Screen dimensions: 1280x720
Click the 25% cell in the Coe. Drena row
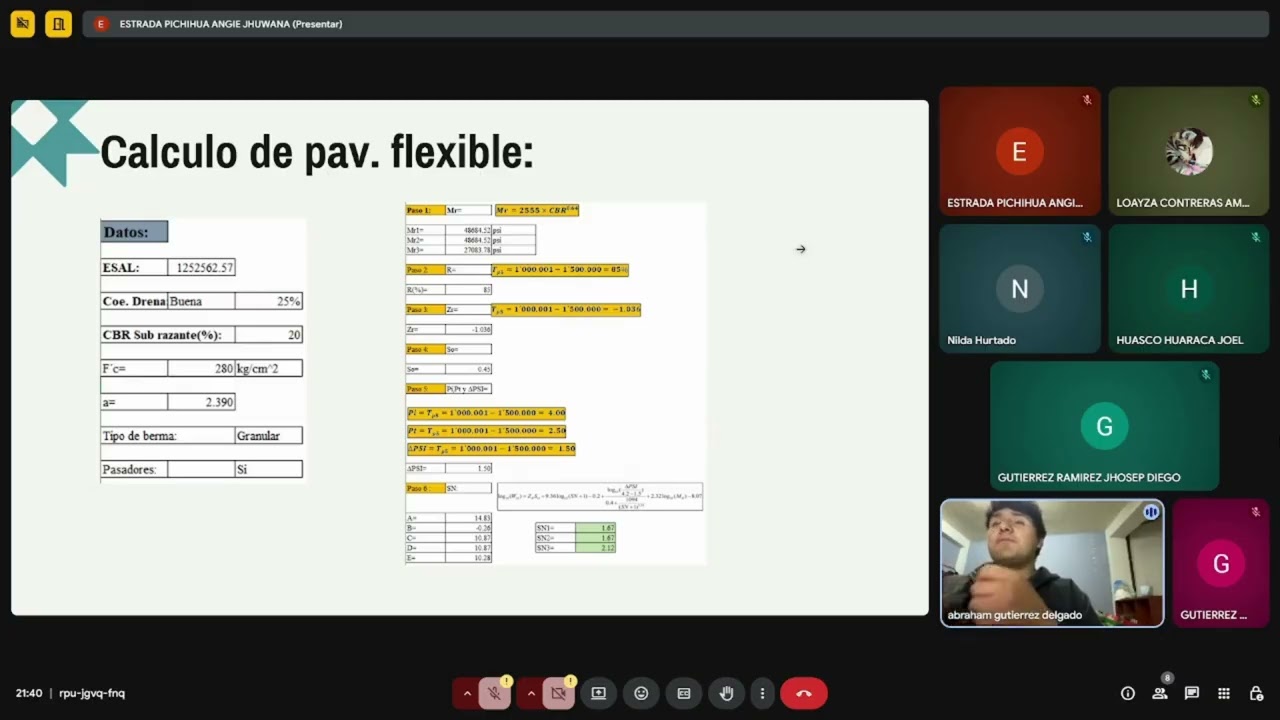(268, 301)
